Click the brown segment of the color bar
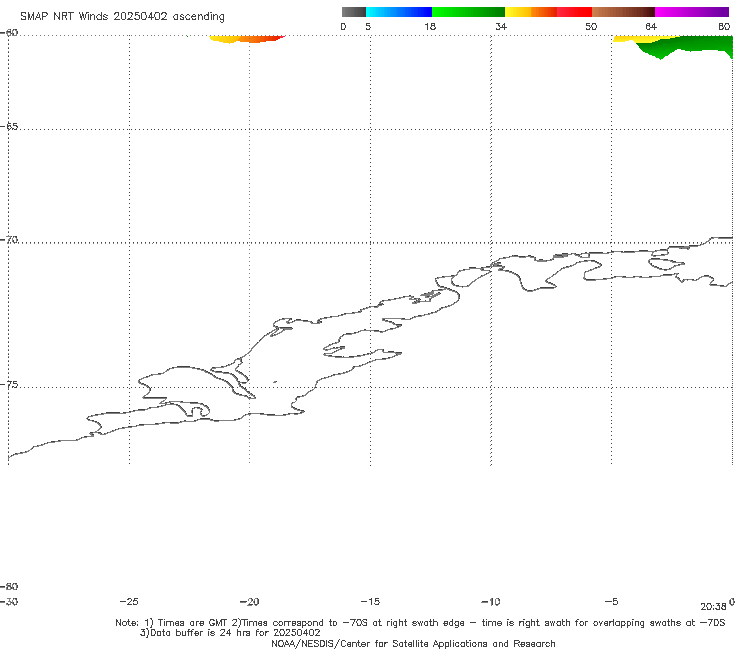The width and height of the screenshot is (740, 650). 623,12
